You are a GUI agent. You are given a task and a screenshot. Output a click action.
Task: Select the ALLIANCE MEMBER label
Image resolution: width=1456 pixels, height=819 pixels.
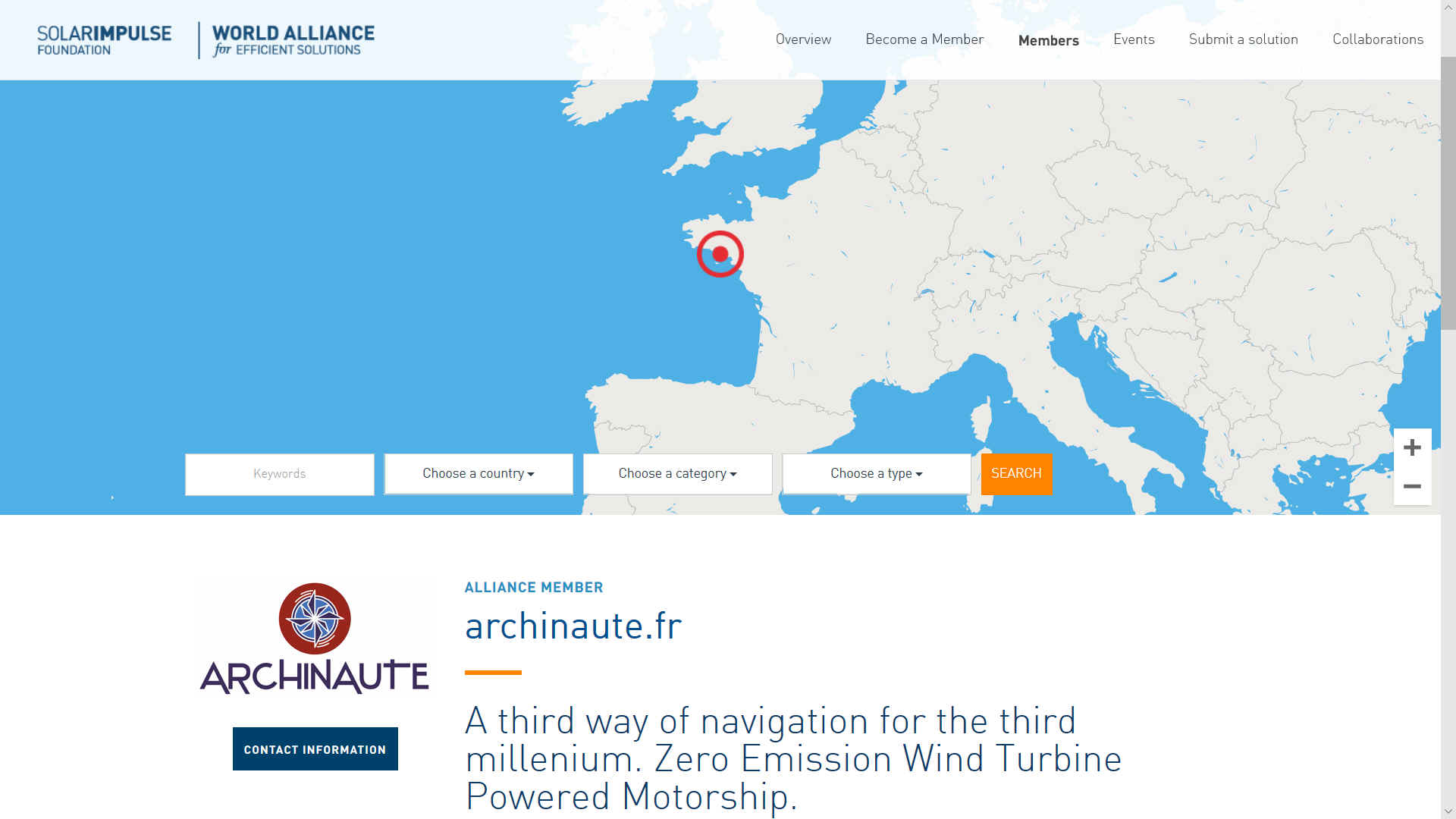click(534, 588)
